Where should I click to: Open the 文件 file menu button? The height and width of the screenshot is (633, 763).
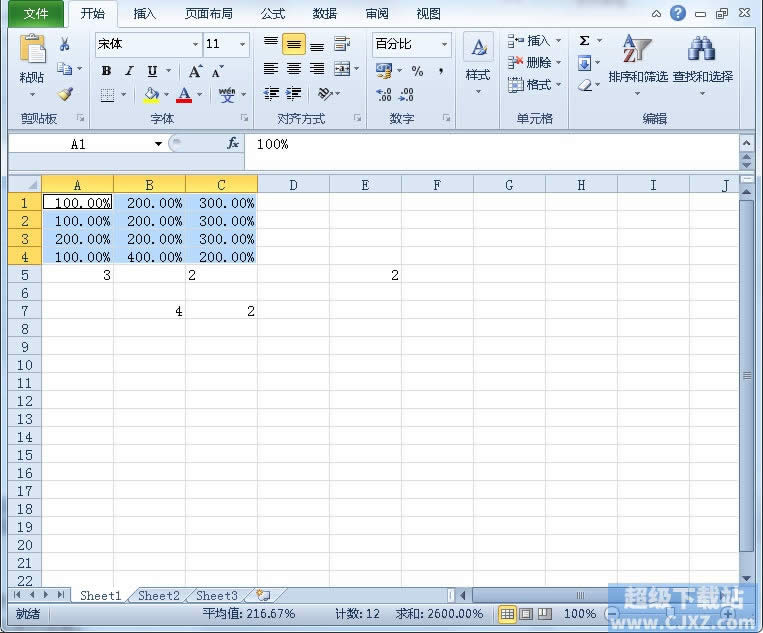(36, 14)
